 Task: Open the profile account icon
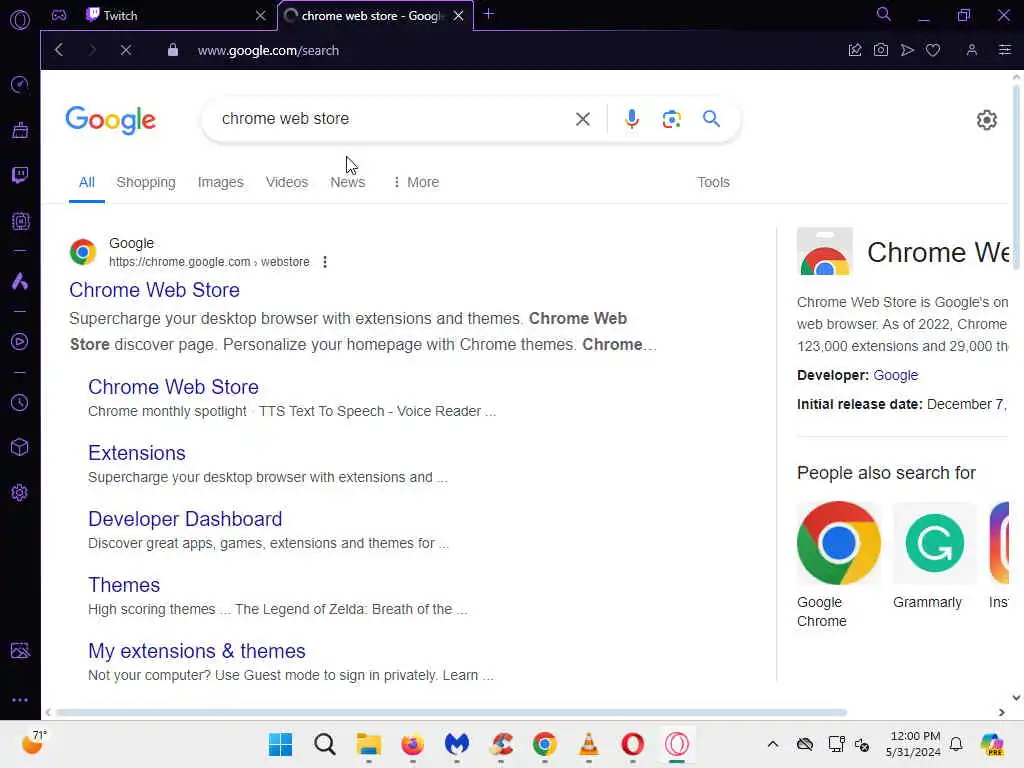pyautogui.click(x=972, y=50)
